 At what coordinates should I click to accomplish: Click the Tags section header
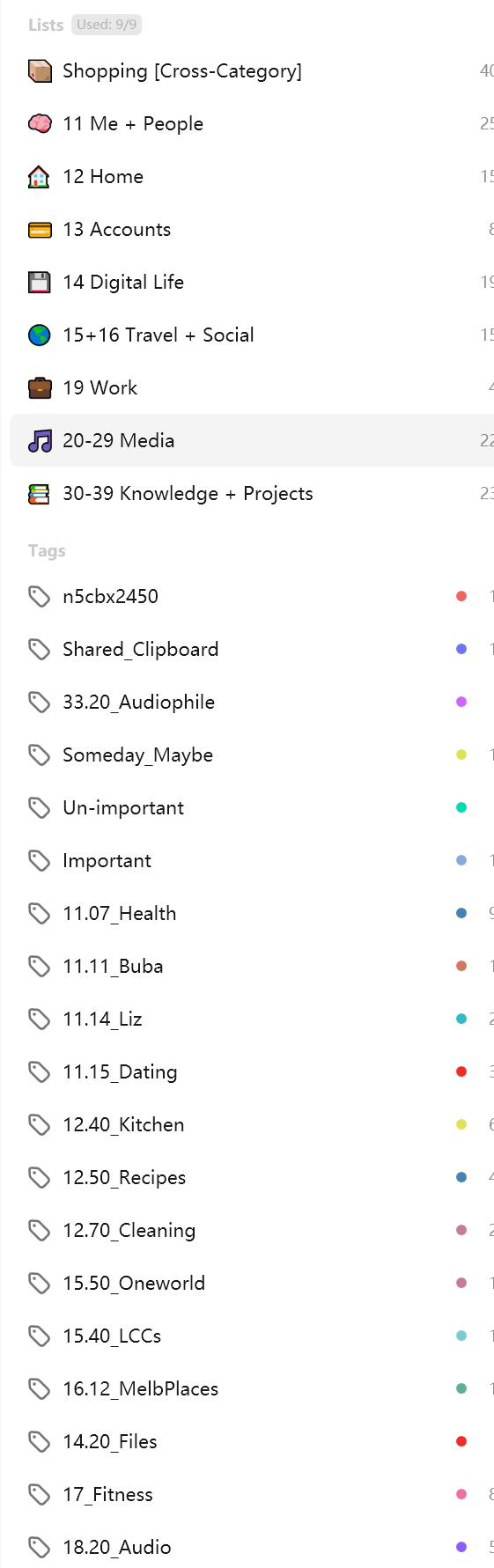click(x=47, y=551)
